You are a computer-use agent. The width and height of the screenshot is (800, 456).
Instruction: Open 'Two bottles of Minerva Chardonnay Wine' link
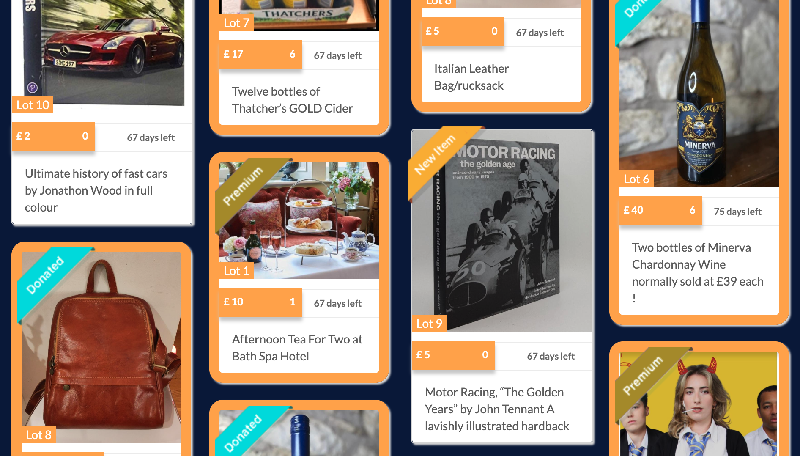(698, 272)
